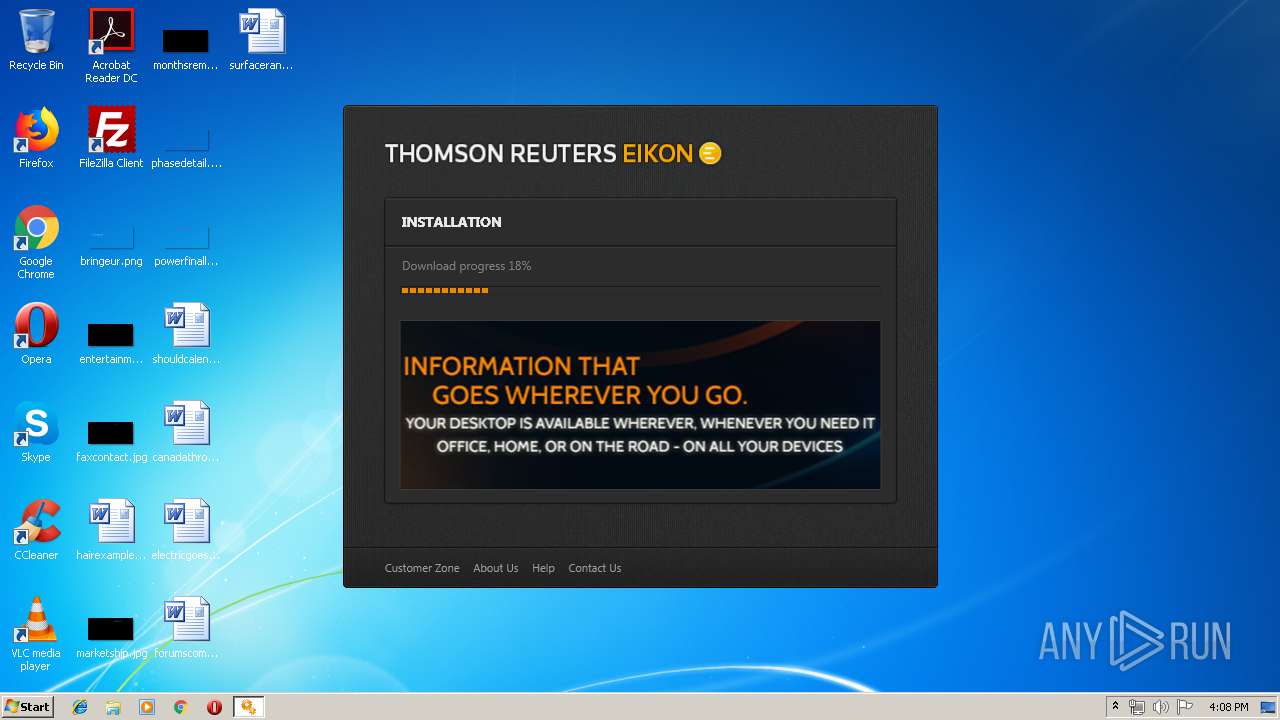Click the 'Download progress 18%' text
Image resolution: width=1280 pixels, height=720 pixels.
pyautogui.click(x=466, y=266)
